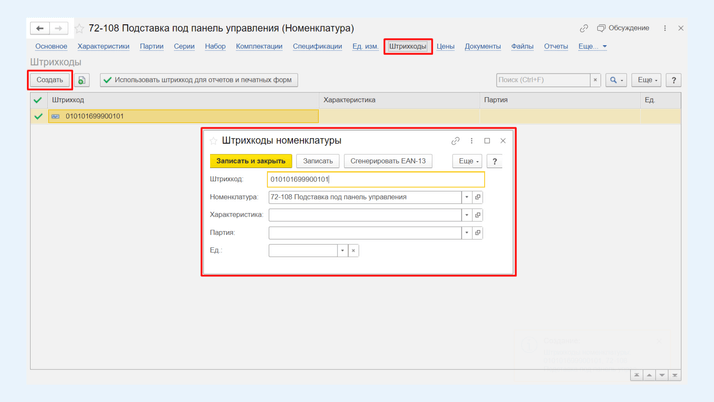
Task: Move up one row with the up arrow
Action: tap(649, 375)
